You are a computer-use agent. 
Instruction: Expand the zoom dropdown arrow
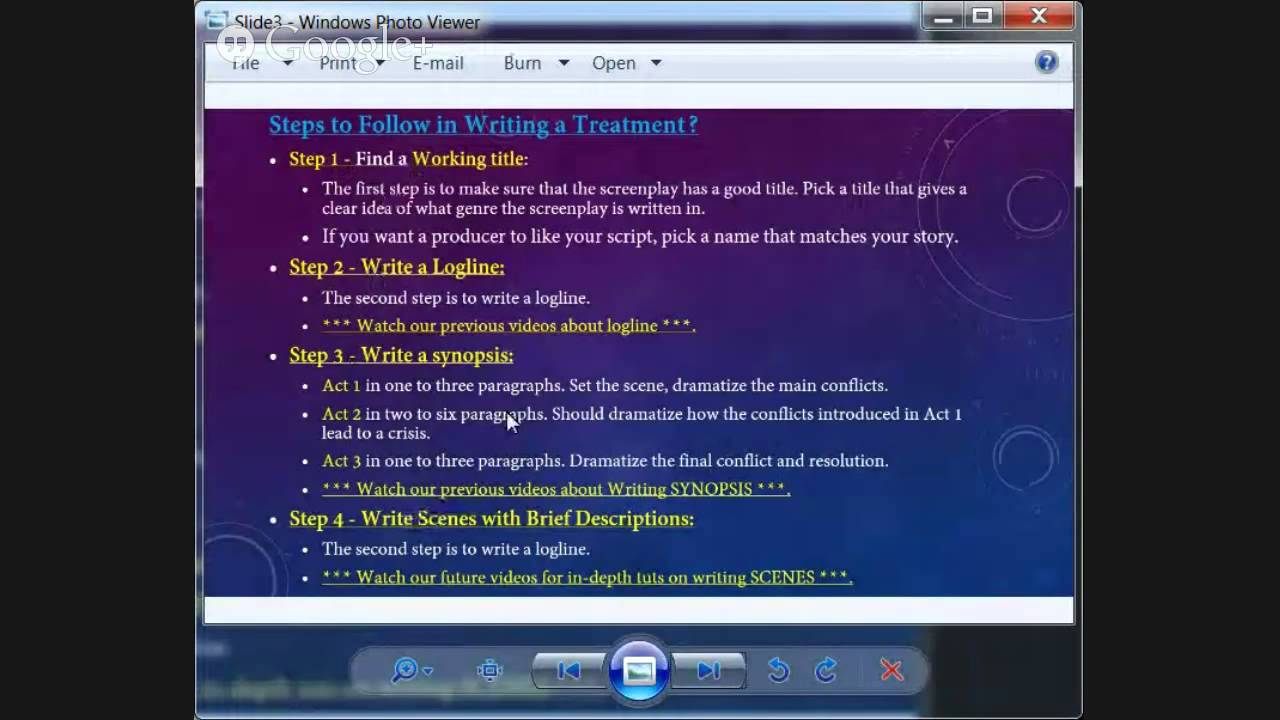click(428, 671)
